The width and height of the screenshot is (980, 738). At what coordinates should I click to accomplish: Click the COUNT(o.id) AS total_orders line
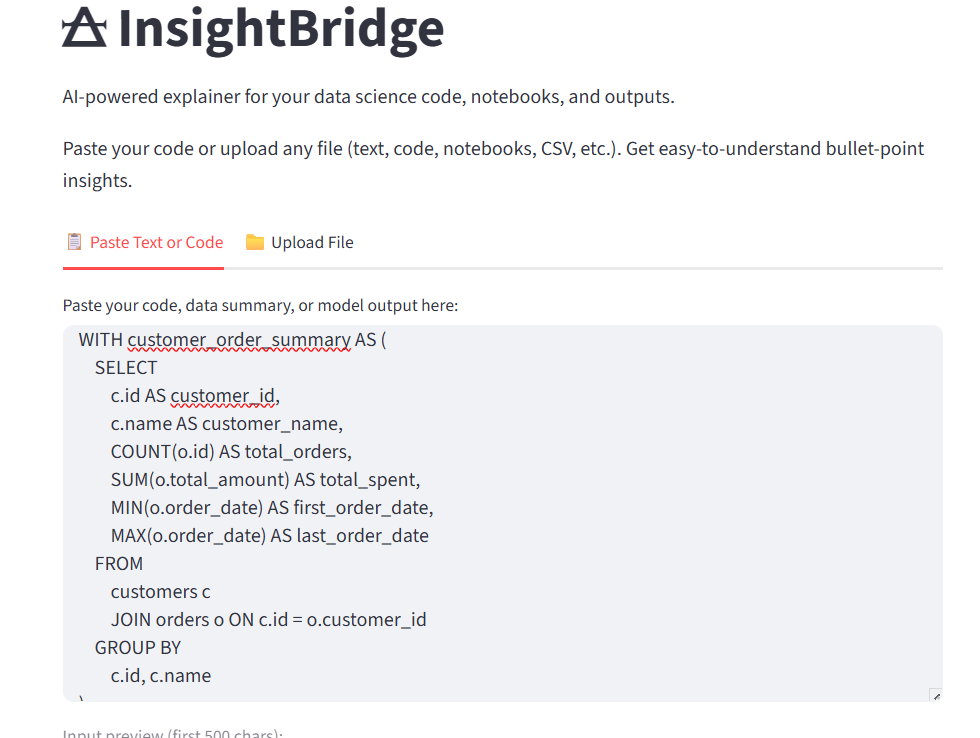230,451
